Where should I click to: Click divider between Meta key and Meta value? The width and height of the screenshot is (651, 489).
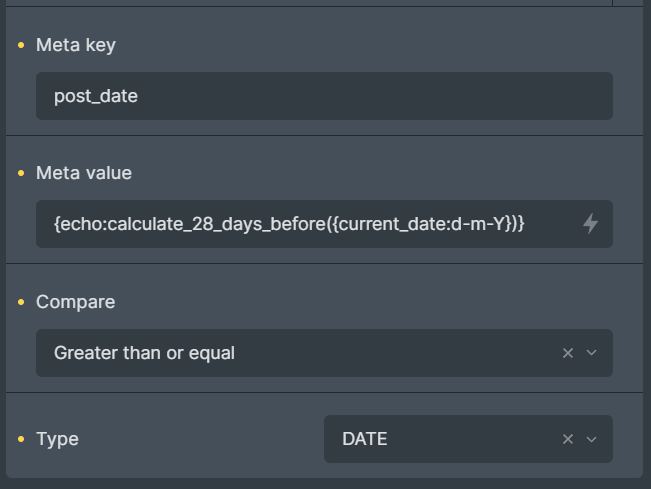[324, 135]
